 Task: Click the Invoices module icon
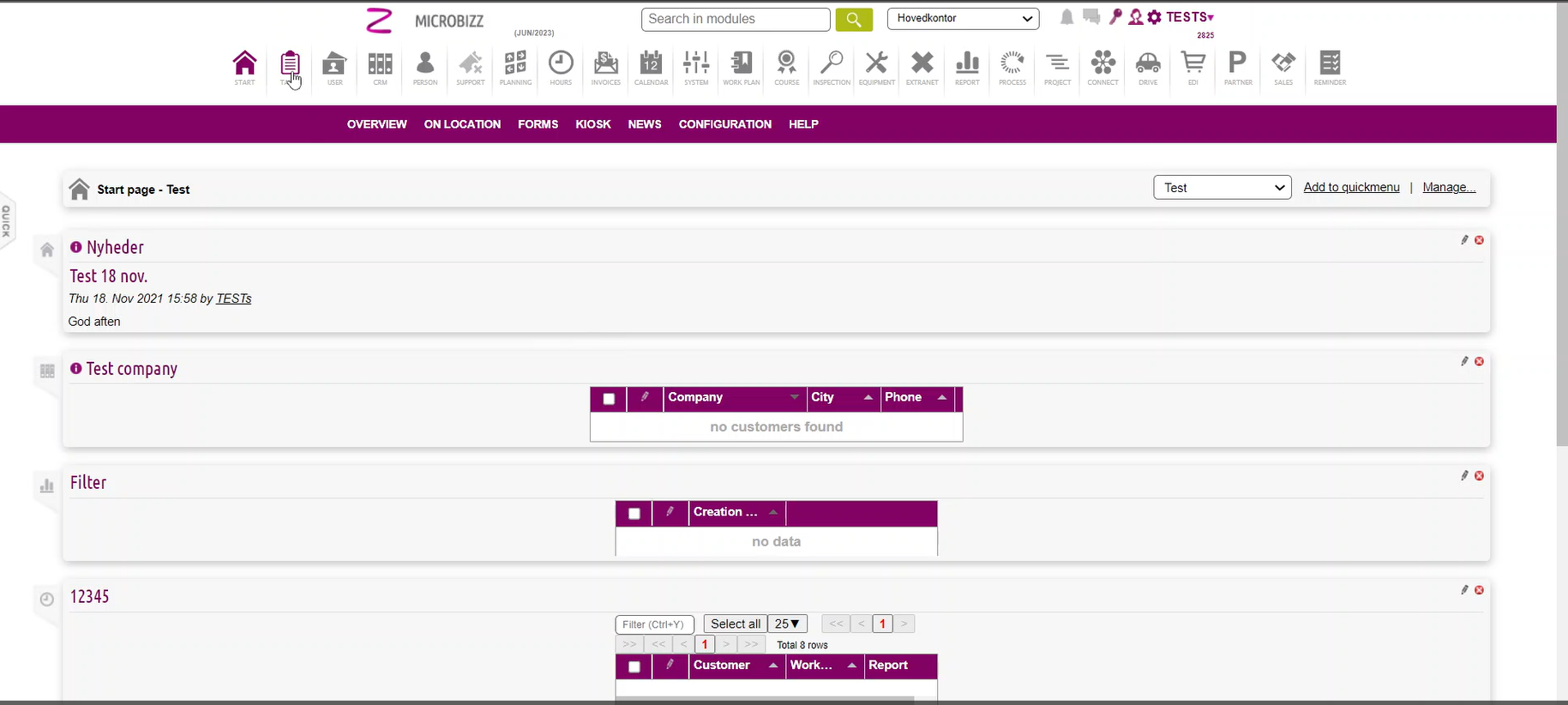click(x=605, y=67)
